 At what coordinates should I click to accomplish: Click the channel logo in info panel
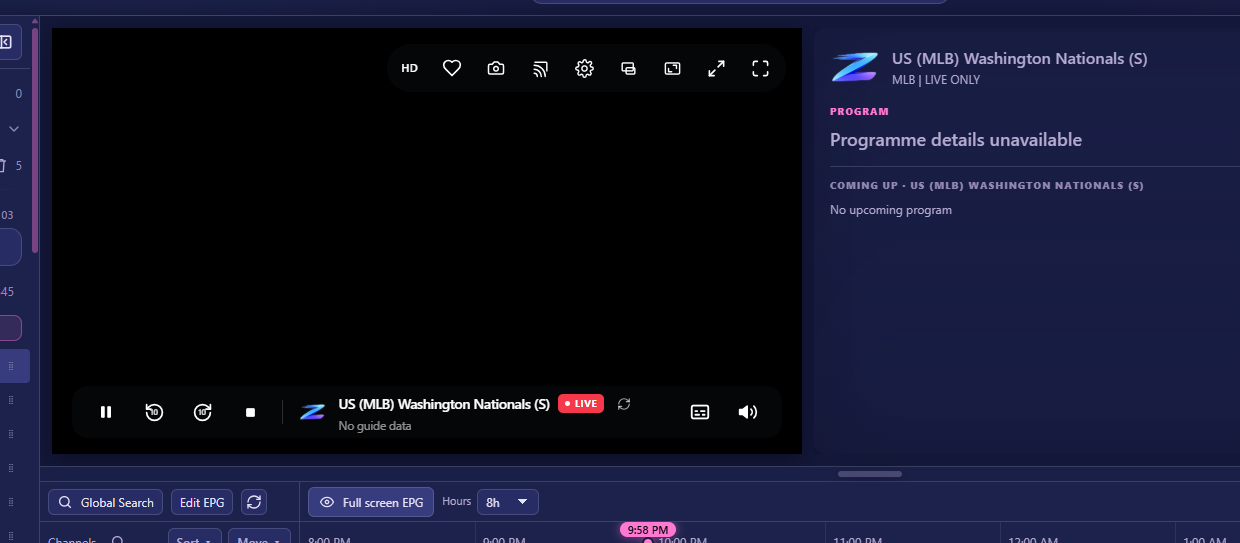pos(855,68)
